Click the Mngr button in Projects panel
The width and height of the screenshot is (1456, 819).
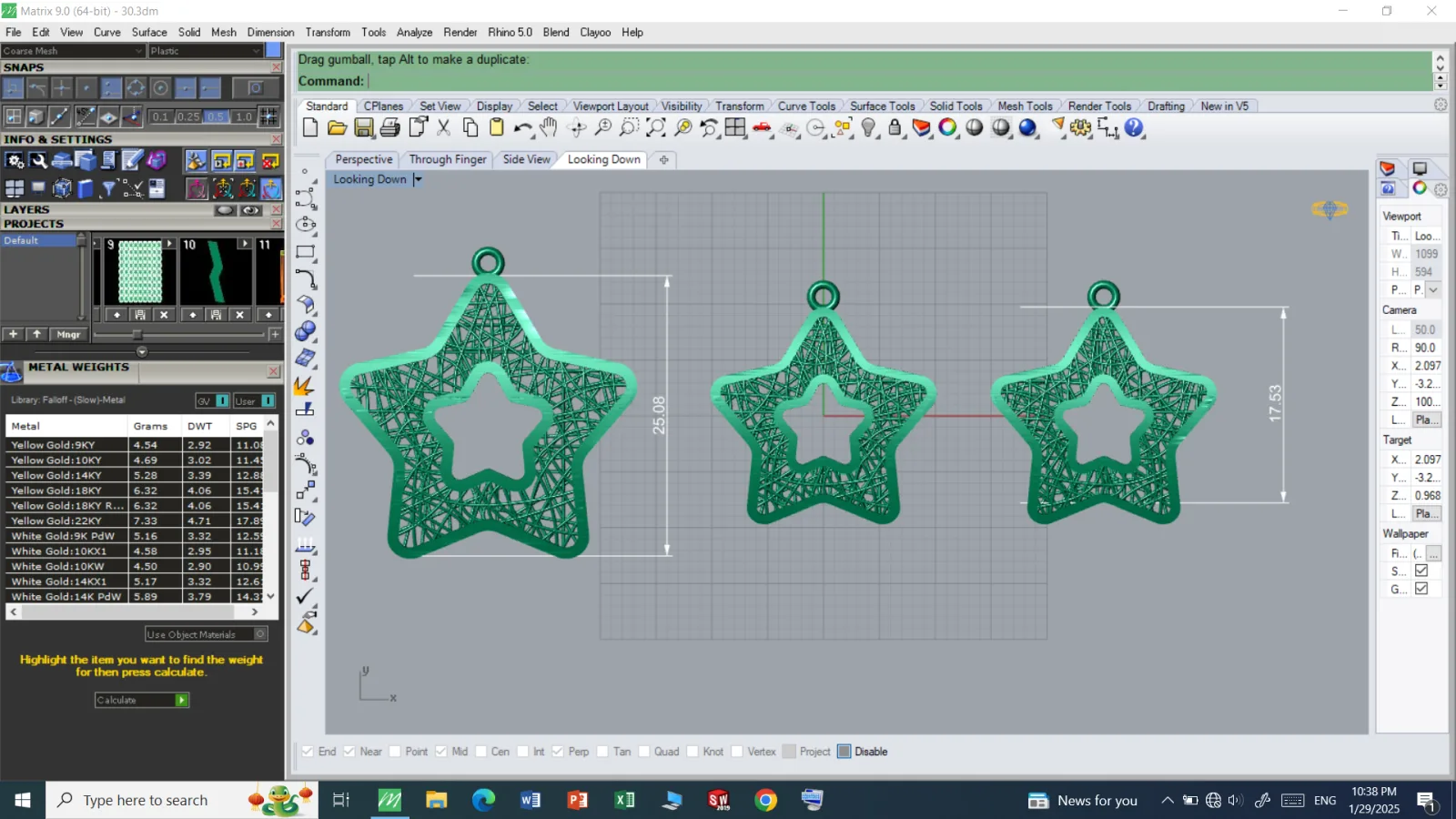coord(68,335)
